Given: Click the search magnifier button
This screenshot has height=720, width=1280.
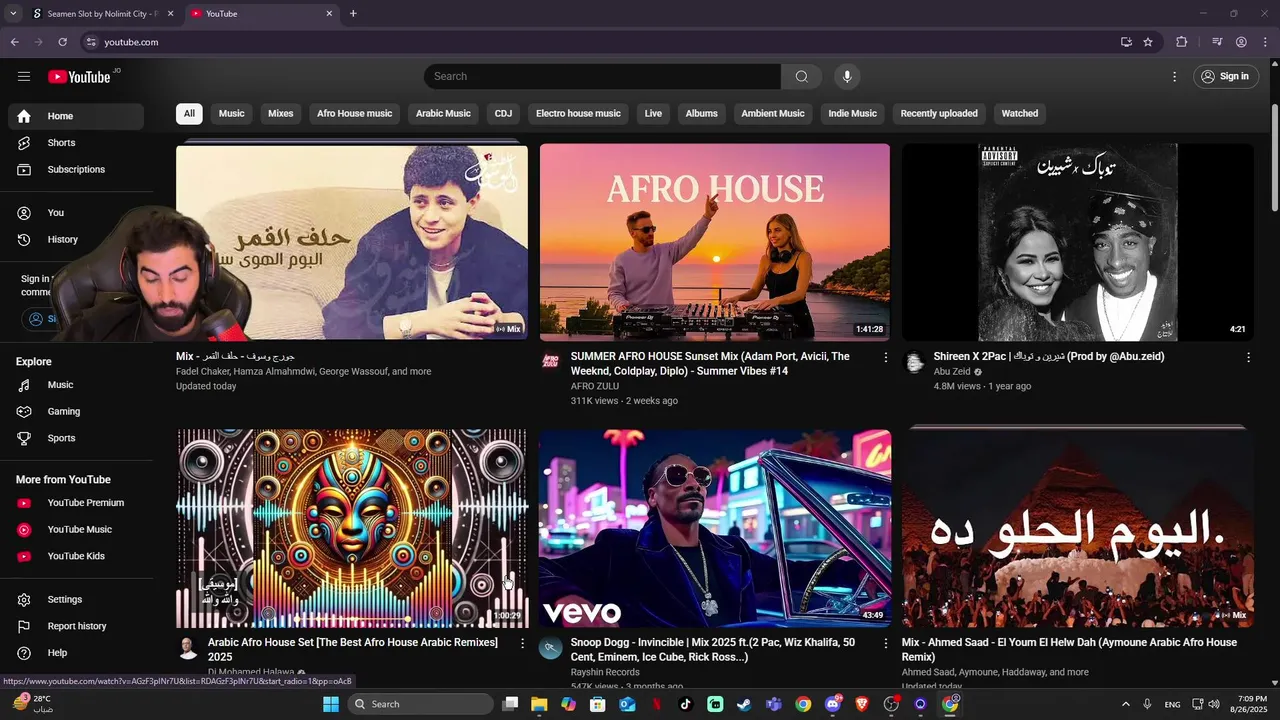Looking at the screenshot, I should [x=801, y=76].
